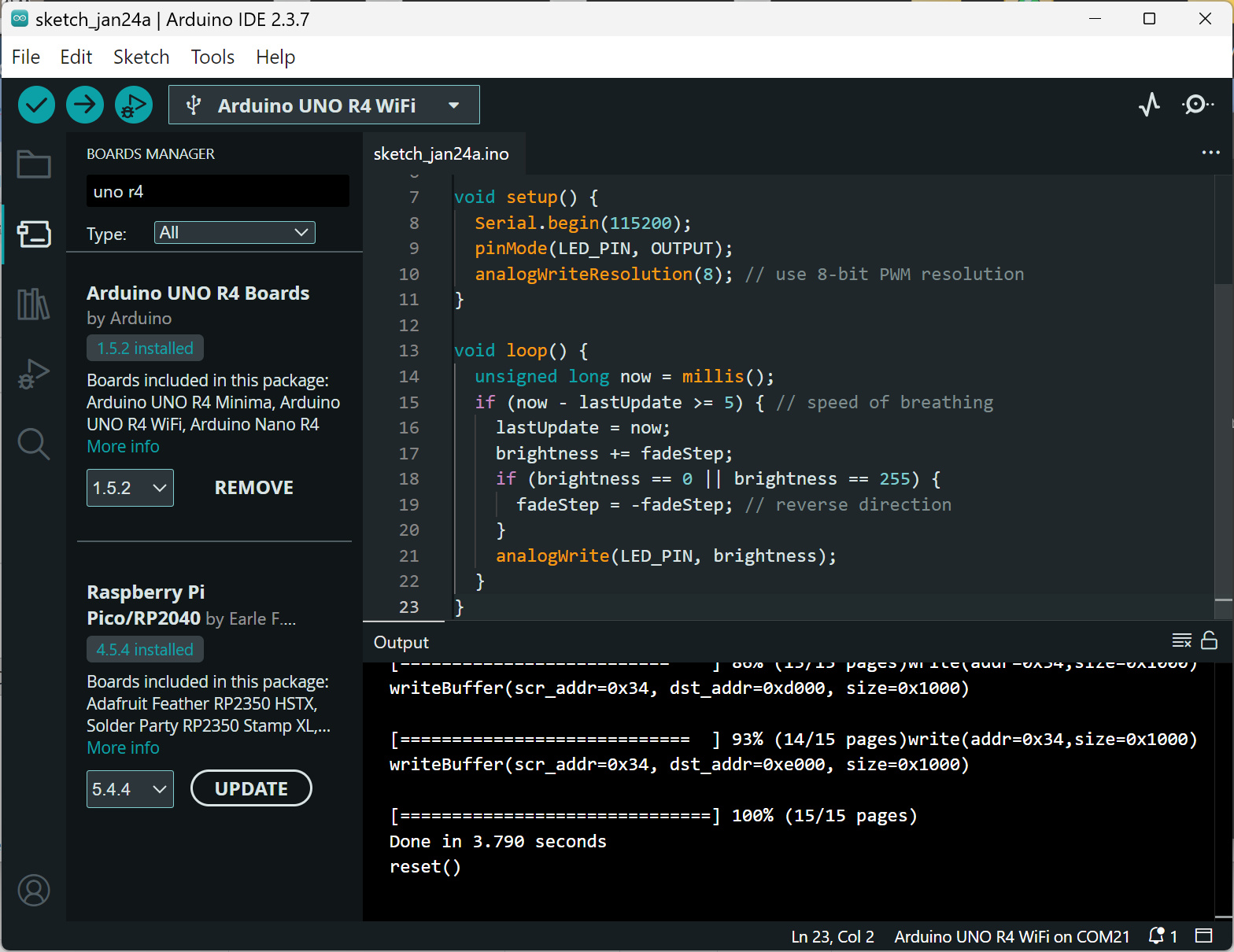Screen dimensions: 1234x952
Task: Open the account profile icon
Action: tap(34, 891)
